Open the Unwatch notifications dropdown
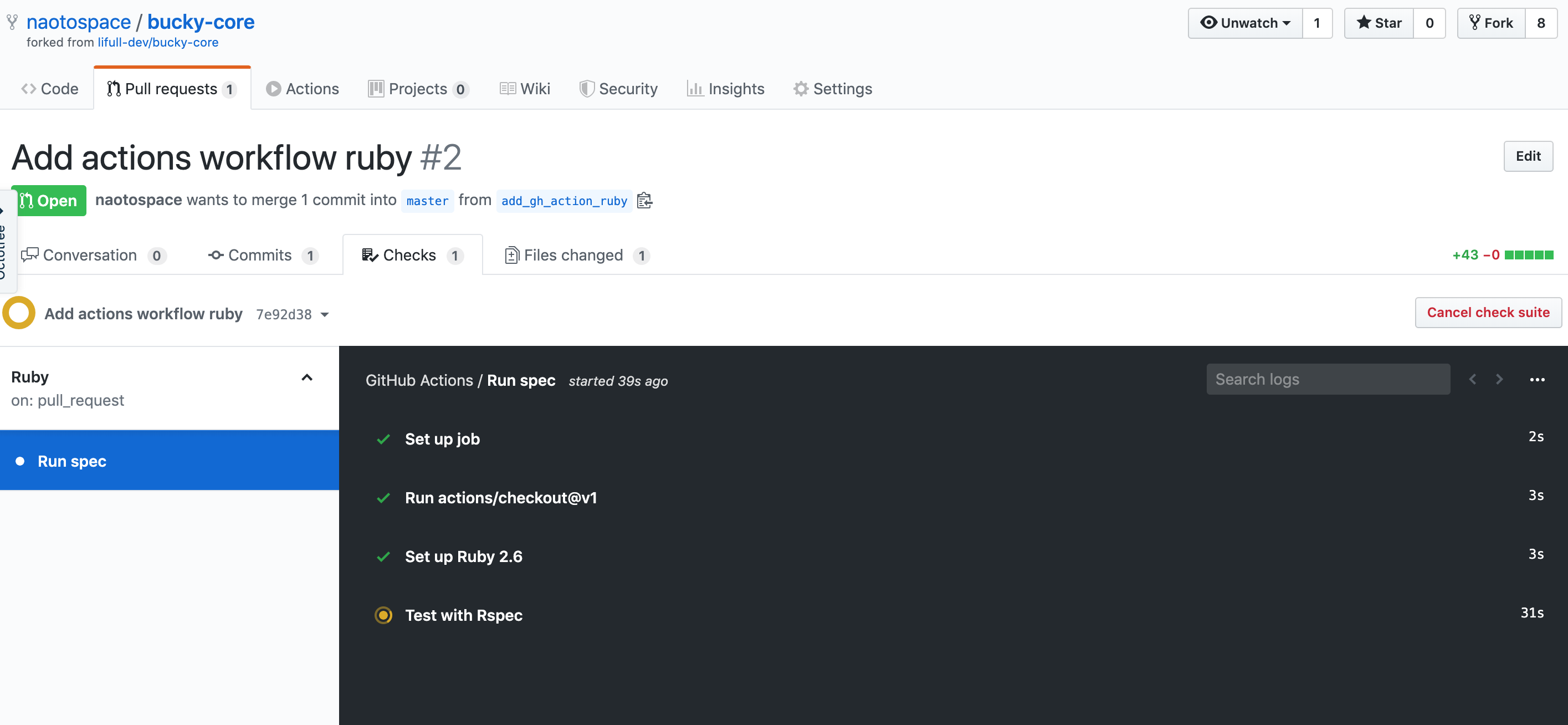The width and height of the screenshot is (1568, 725). tap(1246, 23)
